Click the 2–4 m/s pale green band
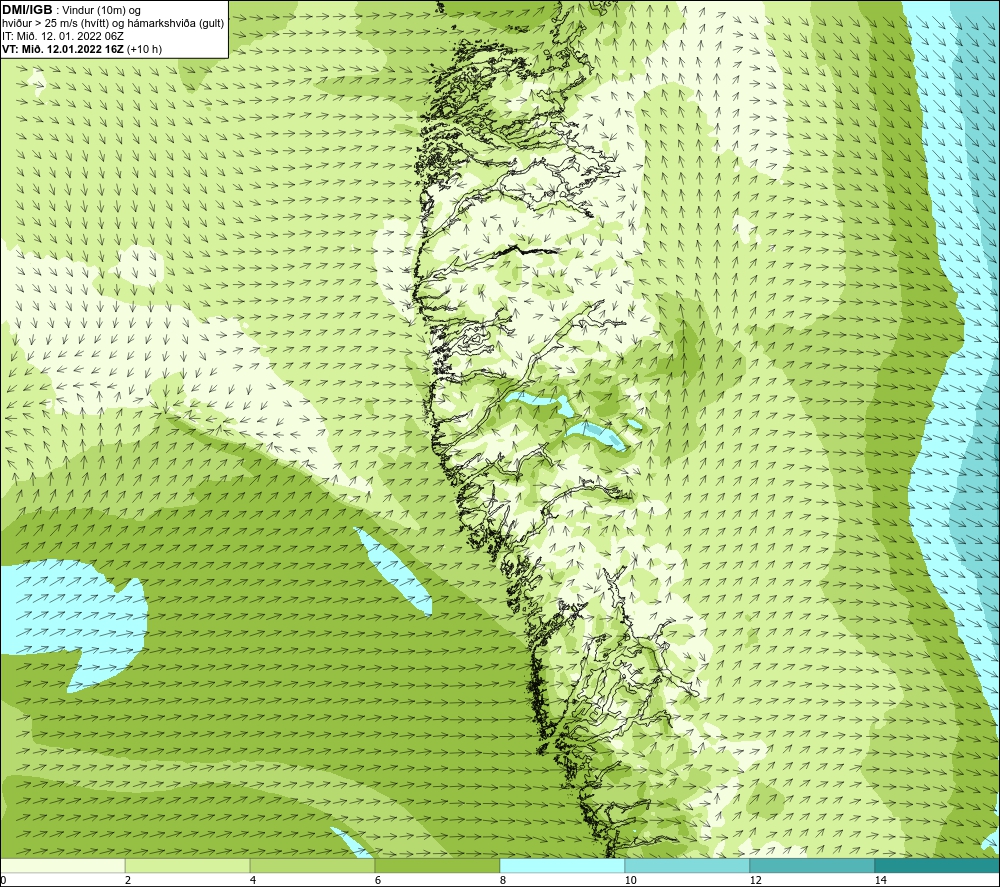Viewport: 1000px width, 887px height. [188, 866]
